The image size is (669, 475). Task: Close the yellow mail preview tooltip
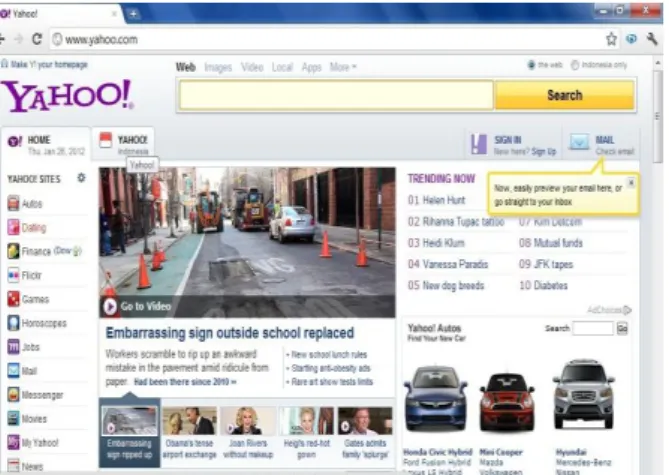click(x=631, y=182)
